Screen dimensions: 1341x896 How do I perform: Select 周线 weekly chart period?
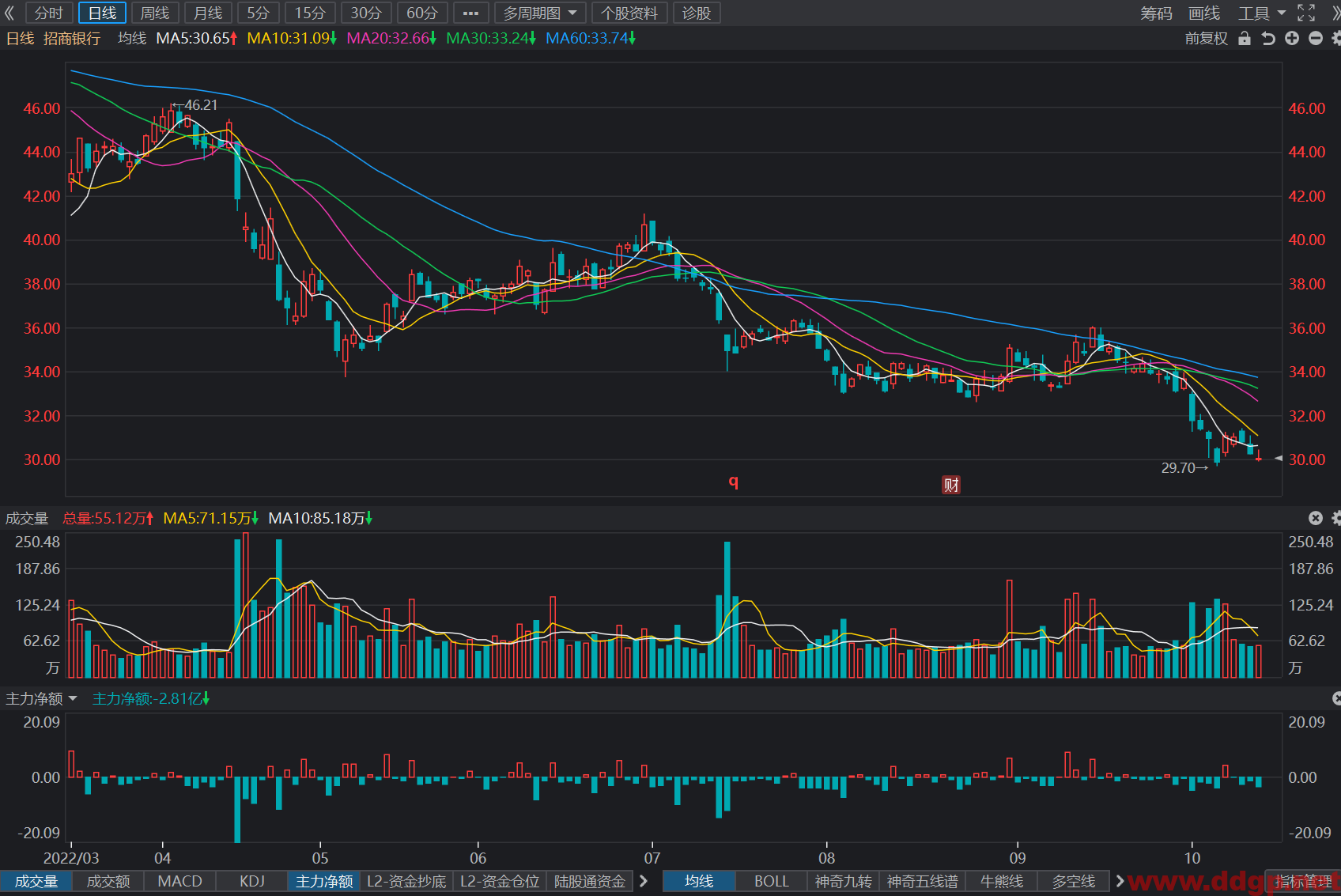pos(155,13)
